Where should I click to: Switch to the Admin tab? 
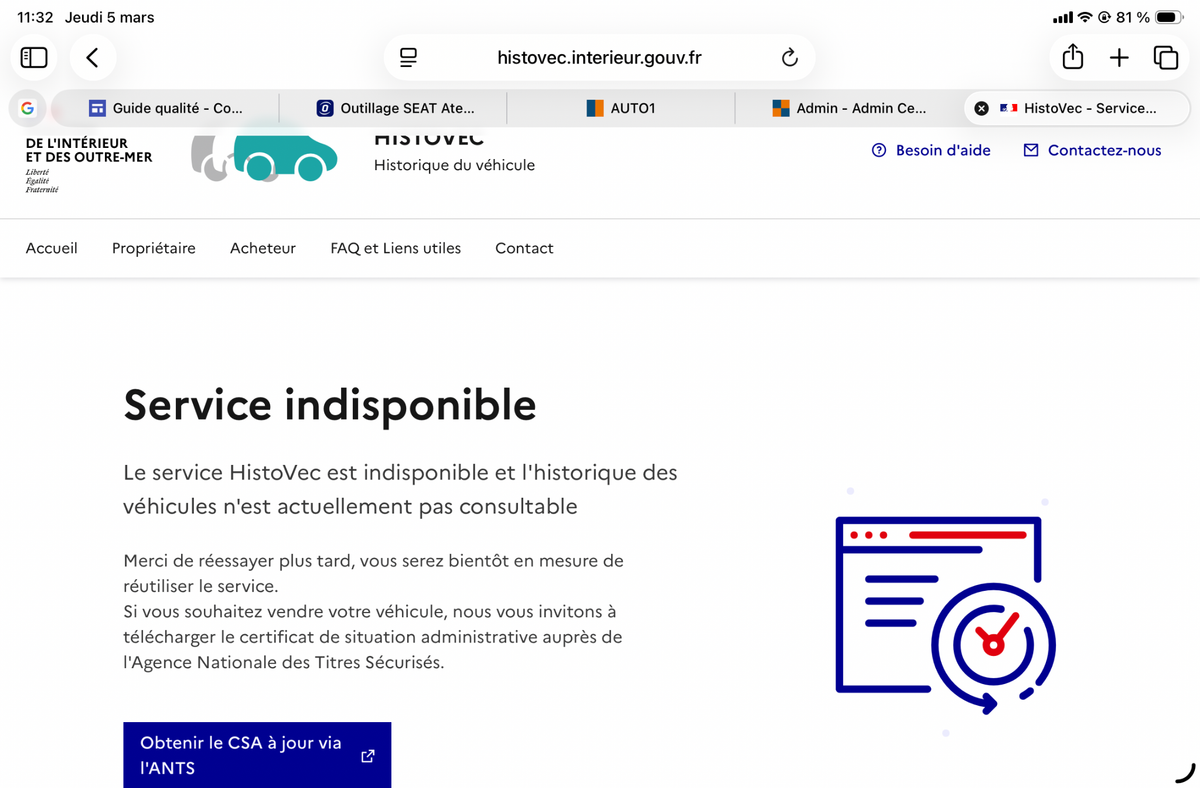pos(849,108)
